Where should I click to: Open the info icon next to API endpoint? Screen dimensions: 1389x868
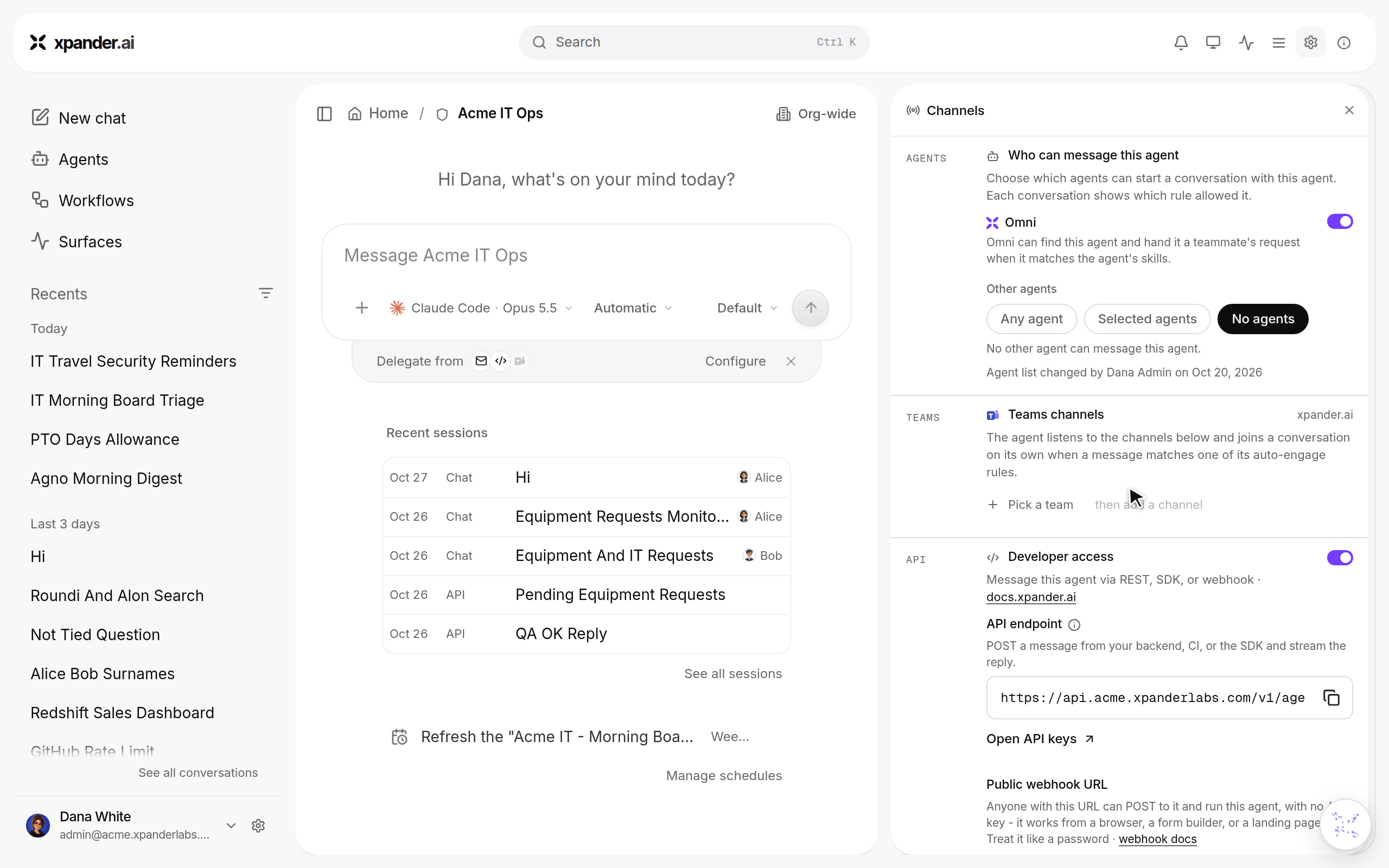coord(1074,624)
